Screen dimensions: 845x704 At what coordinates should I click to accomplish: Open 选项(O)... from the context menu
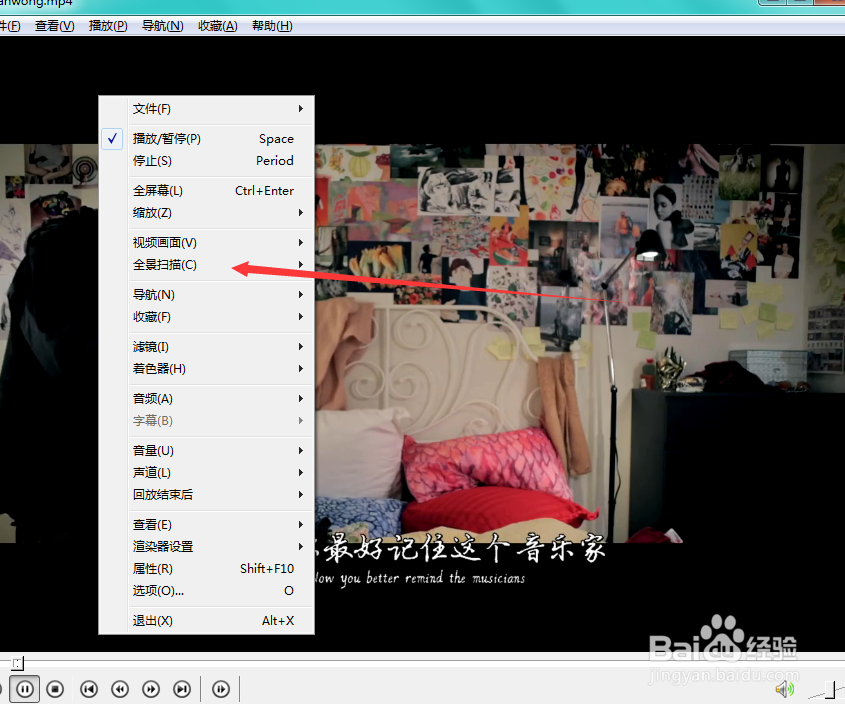(207, 591)
